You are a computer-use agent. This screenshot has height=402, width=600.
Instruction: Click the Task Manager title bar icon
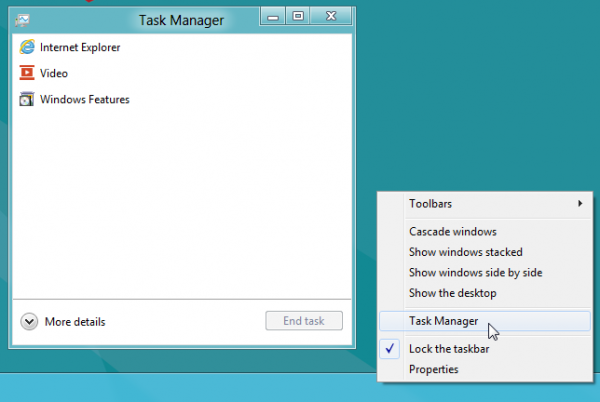point(22,20)
